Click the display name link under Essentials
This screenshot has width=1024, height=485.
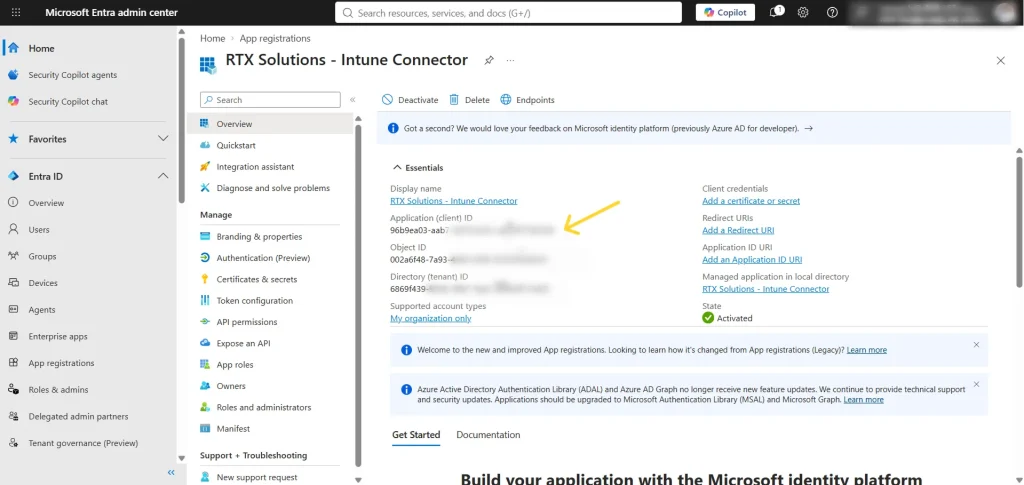point(453,201)
